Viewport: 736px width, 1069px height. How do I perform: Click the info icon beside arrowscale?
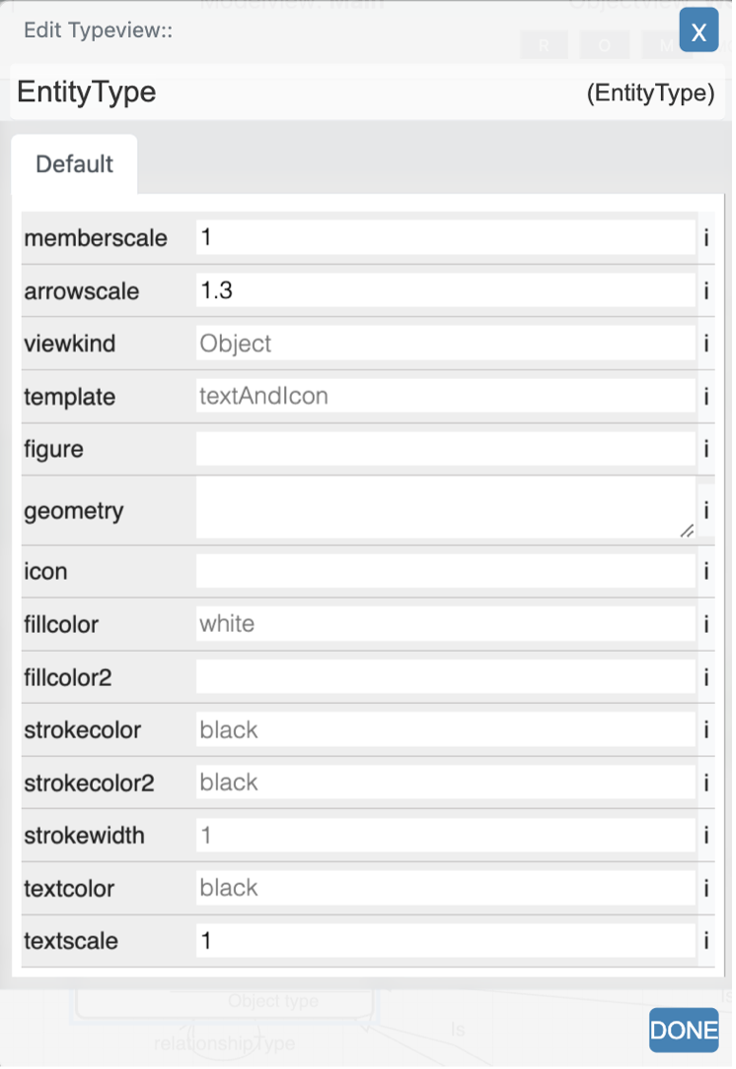pyautogui.click(x=706, y=291)
